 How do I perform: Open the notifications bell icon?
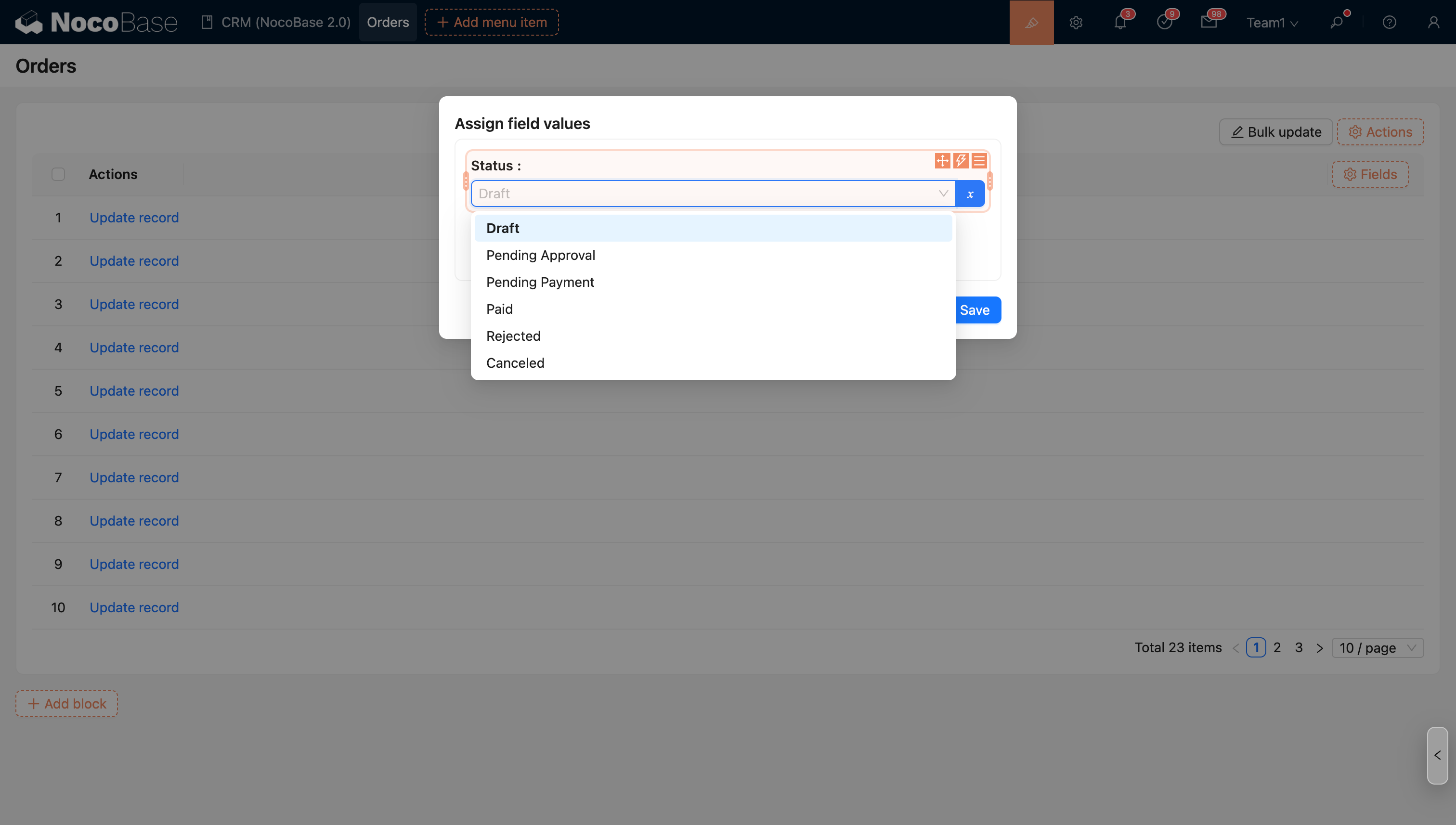[1120, 22]
